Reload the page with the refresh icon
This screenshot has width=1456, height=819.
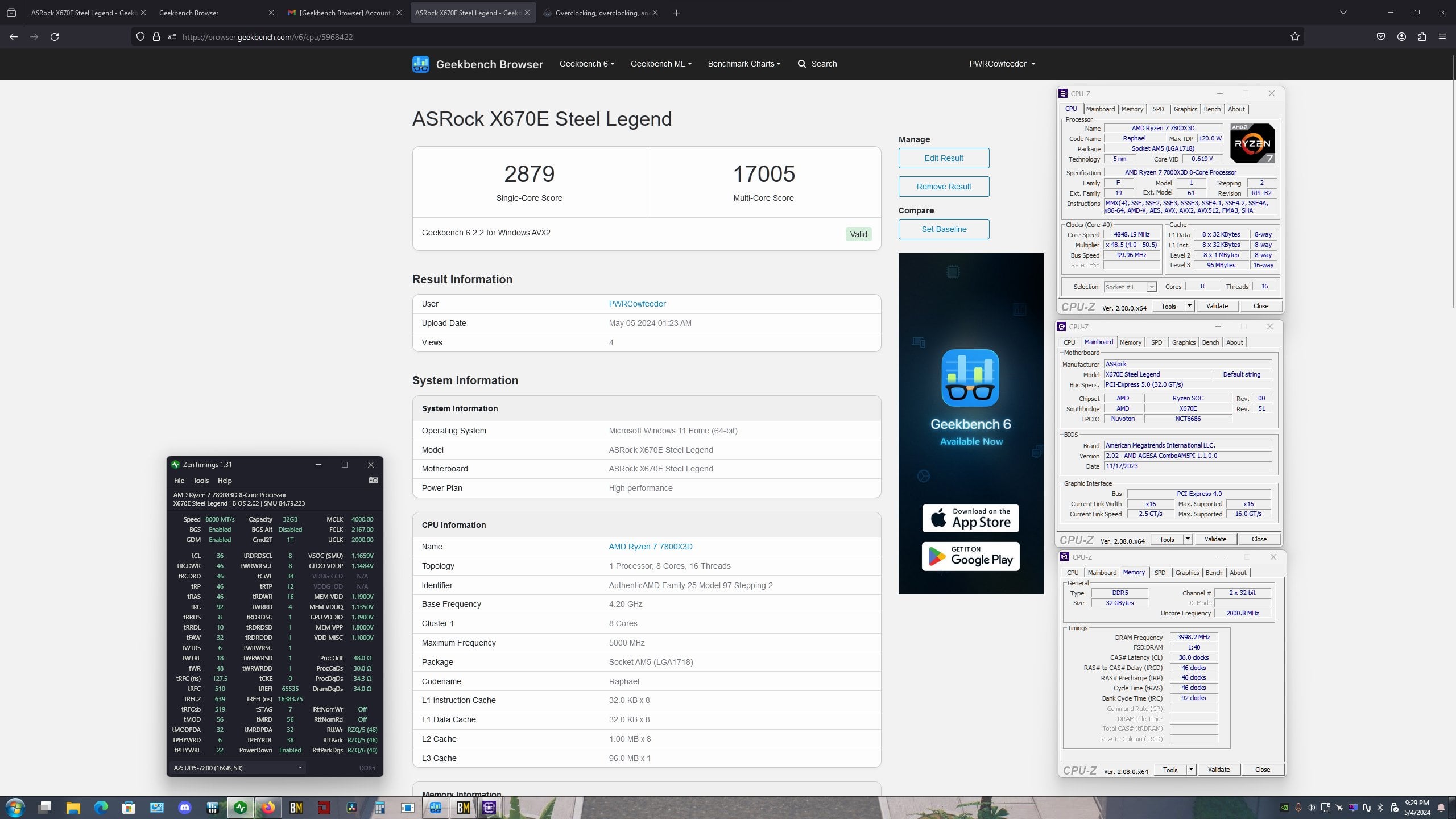click(55, 37)
